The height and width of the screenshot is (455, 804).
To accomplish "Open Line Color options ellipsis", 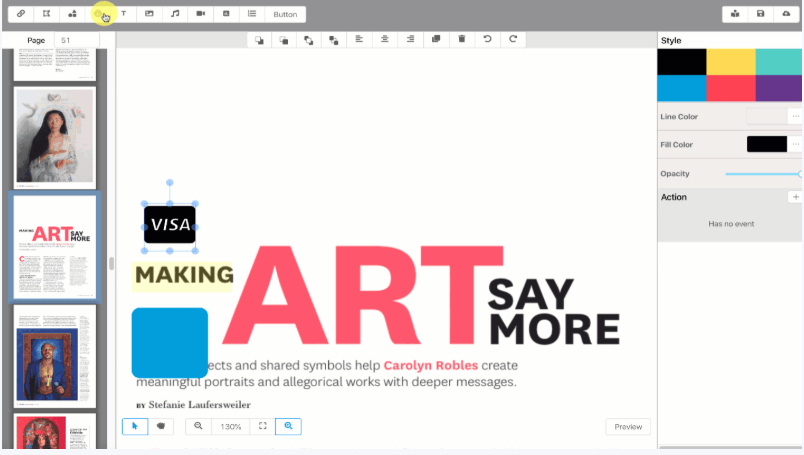I will [x=795, y=116].
